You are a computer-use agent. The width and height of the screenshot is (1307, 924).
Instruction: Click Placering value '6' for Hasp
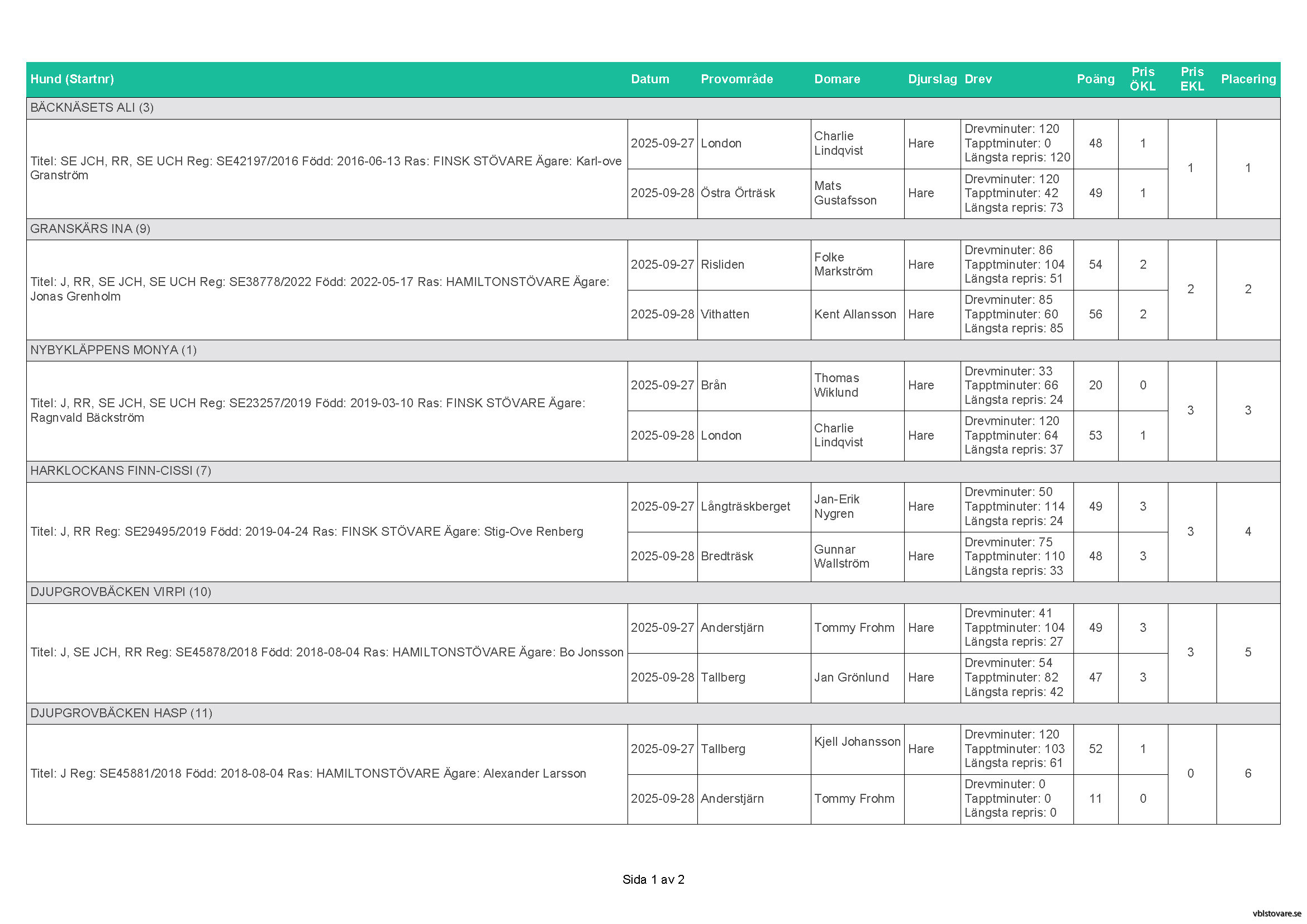(x=1248, y=774)
